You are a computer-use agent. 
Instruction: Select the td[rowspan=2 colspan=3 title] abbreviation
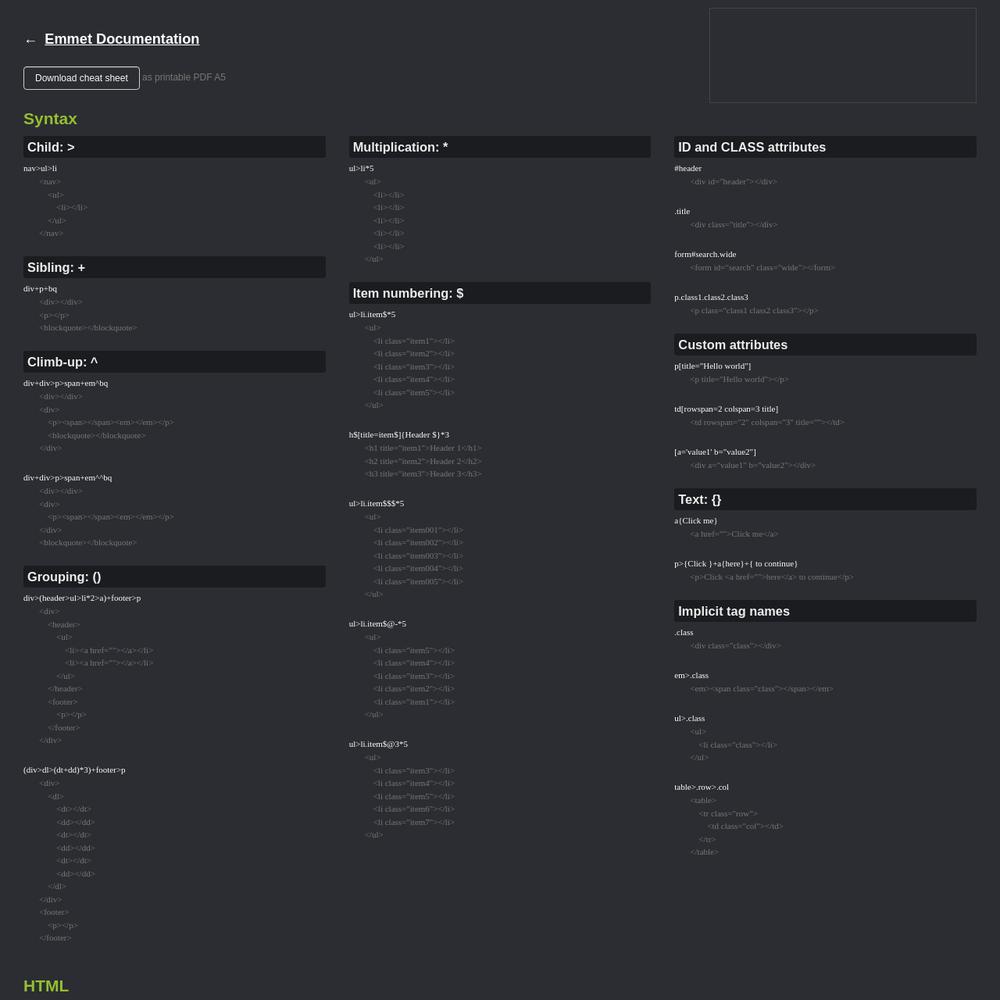(x=726, y=409)
